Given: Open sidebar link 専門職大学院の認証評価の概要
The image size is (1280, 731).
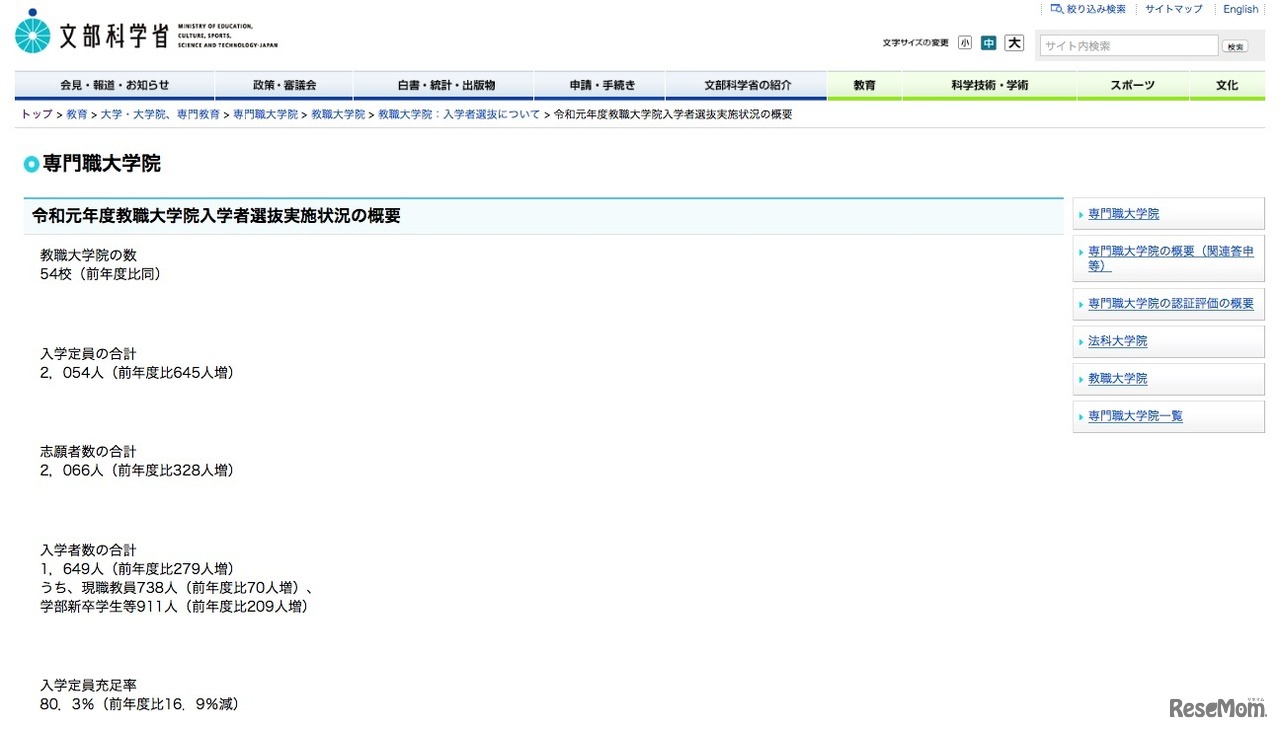Looking at the screenshot, I should [1171, 304].
